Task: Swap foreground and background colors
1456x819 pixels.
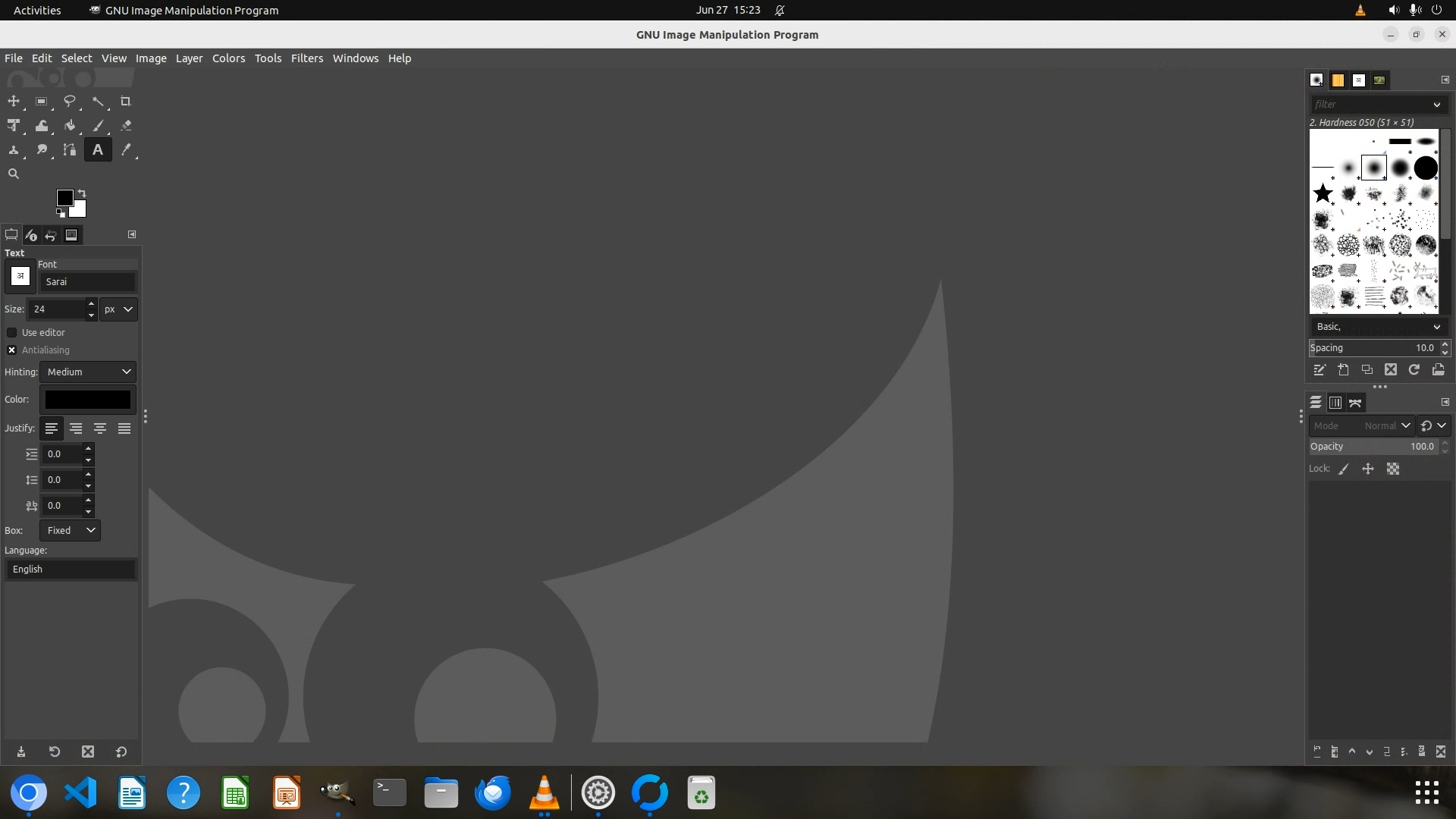Action: (x=82, y=193)
